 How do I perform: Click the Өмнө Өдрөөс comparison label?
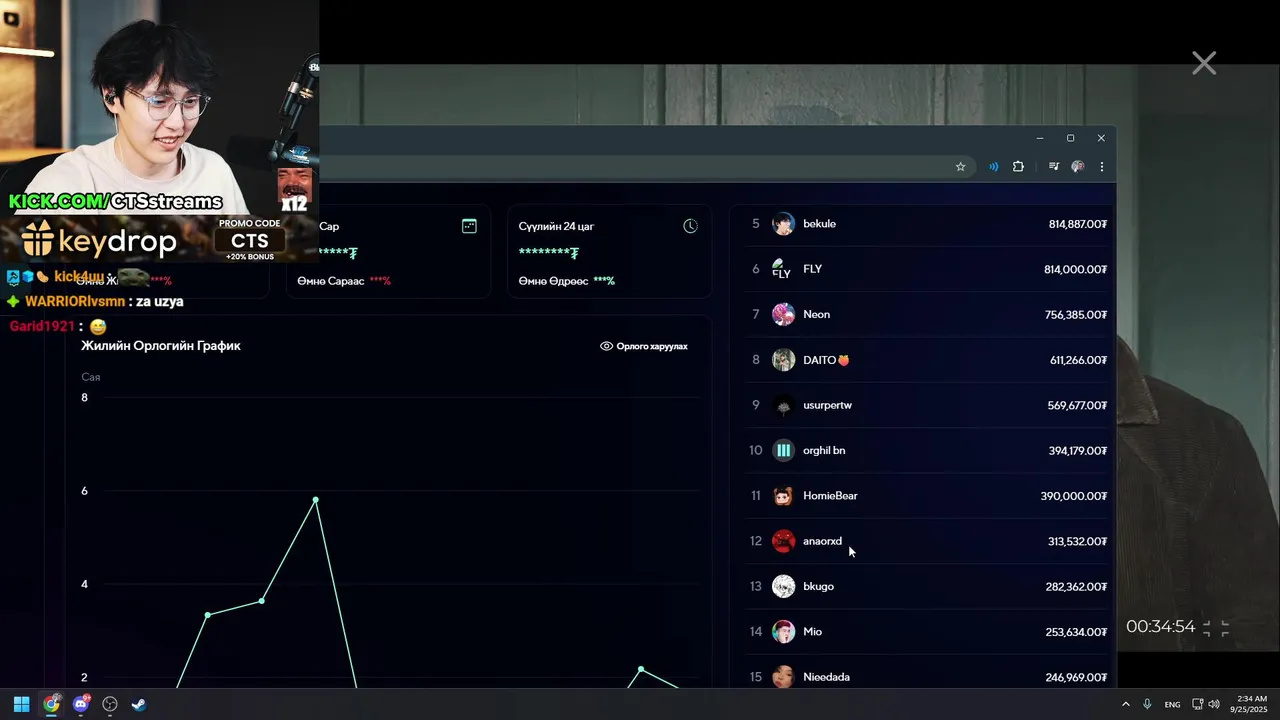click(553, 281)
